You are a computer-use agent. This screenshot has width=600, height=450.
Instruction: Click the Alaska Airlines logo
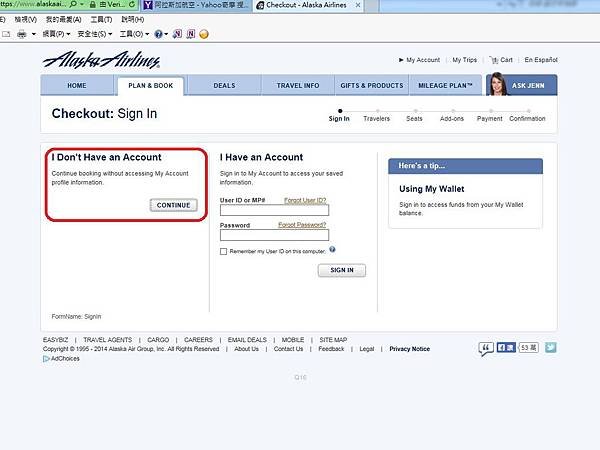101,60
